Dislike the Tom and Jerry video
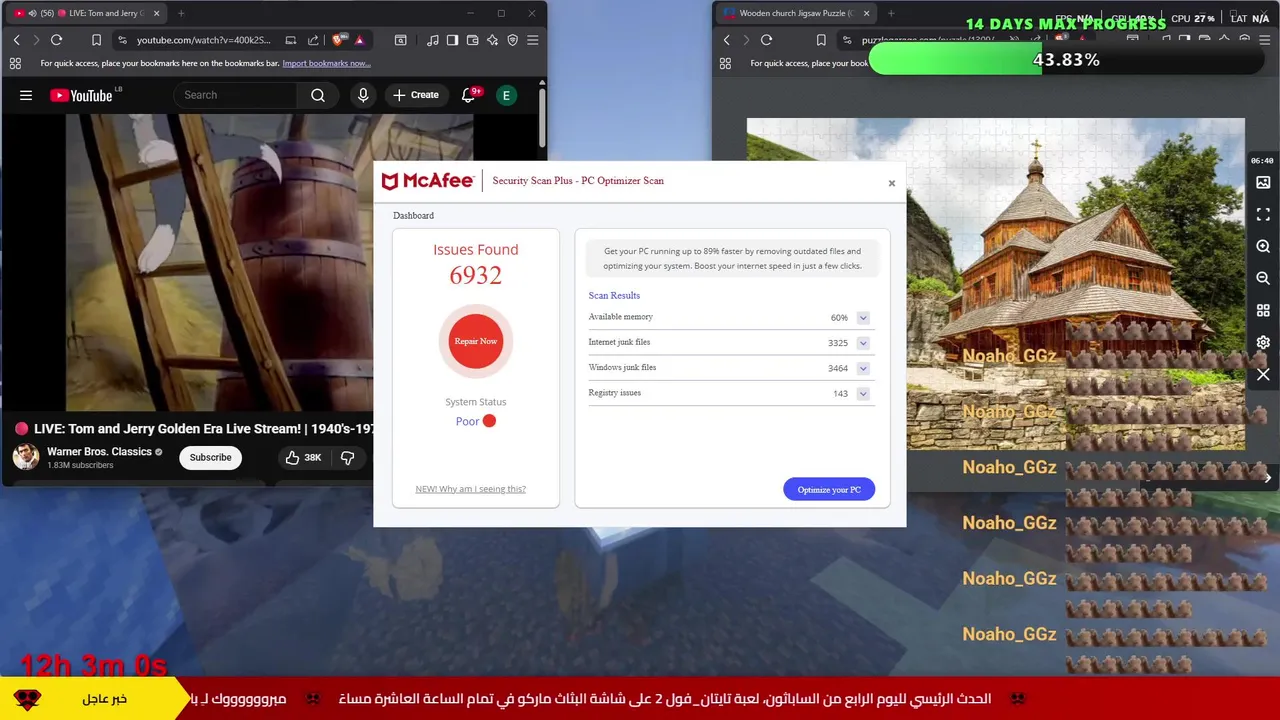The image size is (1280, 720). click(x=348, y=457)
